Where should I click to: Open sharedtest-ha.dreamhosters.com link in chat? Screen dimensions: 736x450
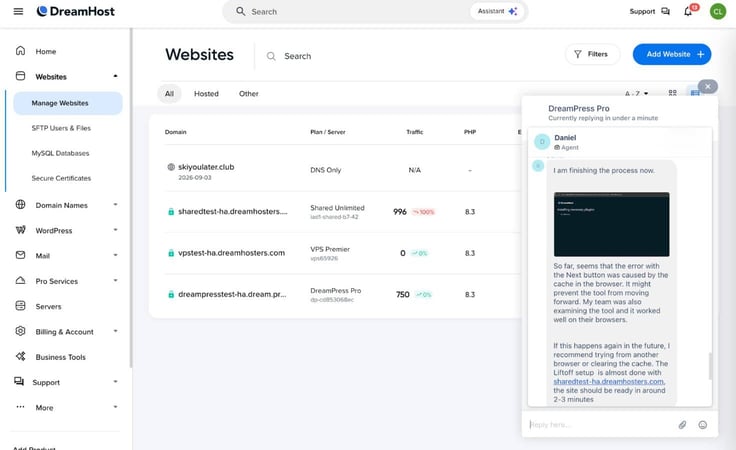pos(608,381)
